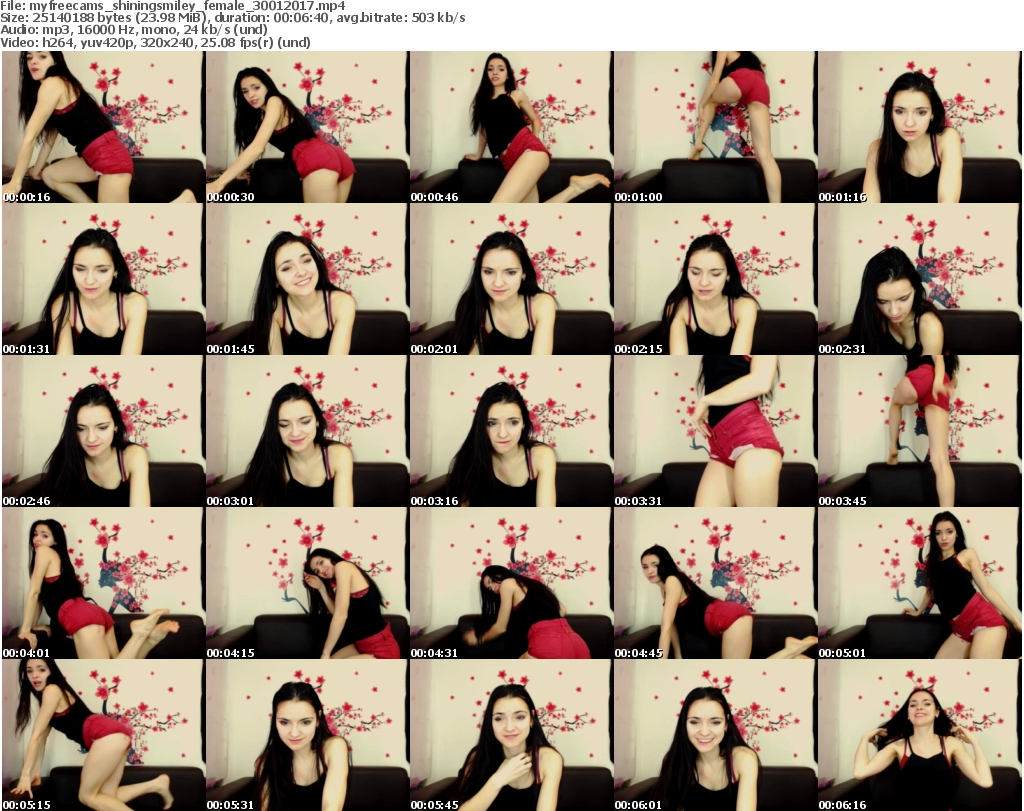Click the Video h264 info line
The width and height of the screenshot is (1024, 811).
point(155,42)
